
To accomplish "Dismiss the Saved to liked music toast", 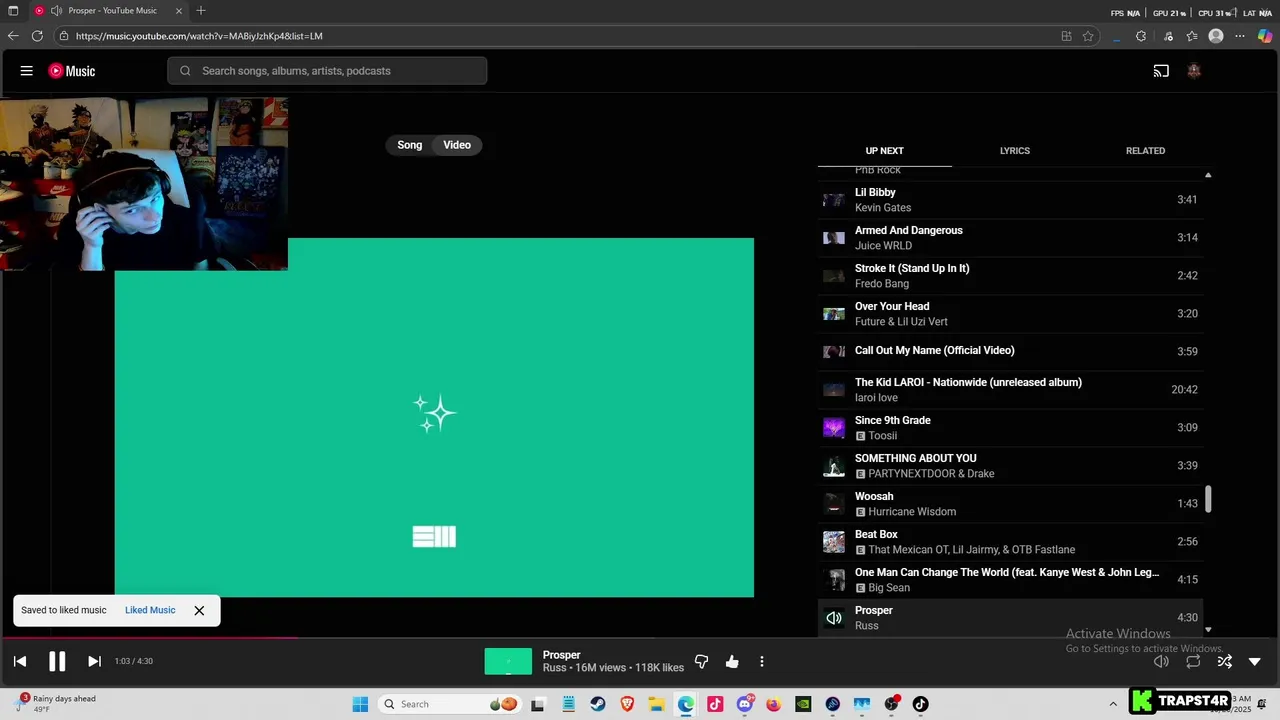I will (x=199, y=610).
